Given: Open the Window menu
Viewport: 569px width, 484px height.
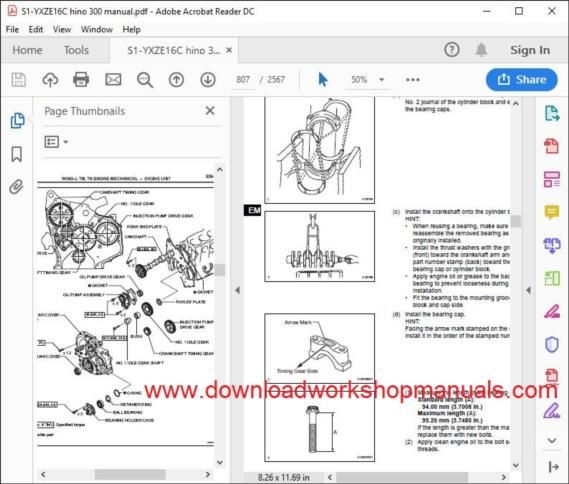Looking at the screenshot, I should [x=97, y=29].
